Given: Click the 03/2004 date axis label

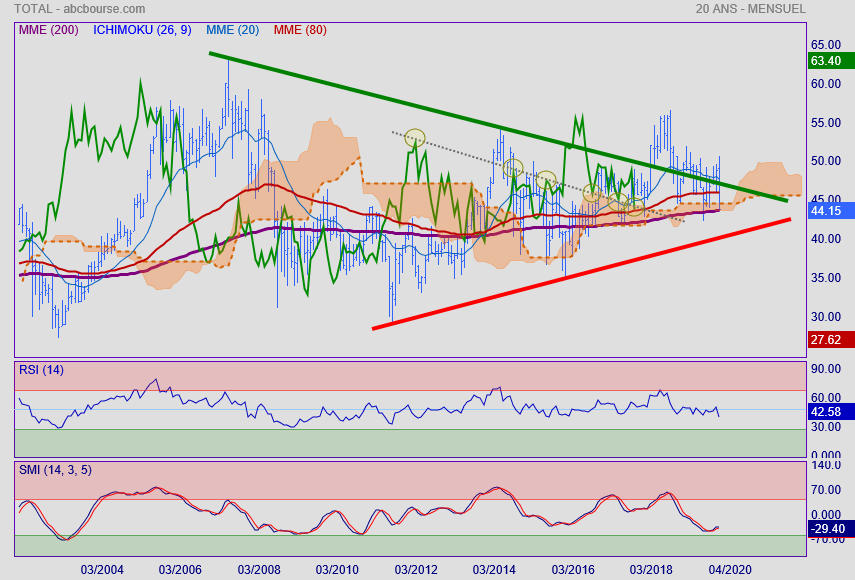Looking at the screenshot, I should click(x=102, y=570).
